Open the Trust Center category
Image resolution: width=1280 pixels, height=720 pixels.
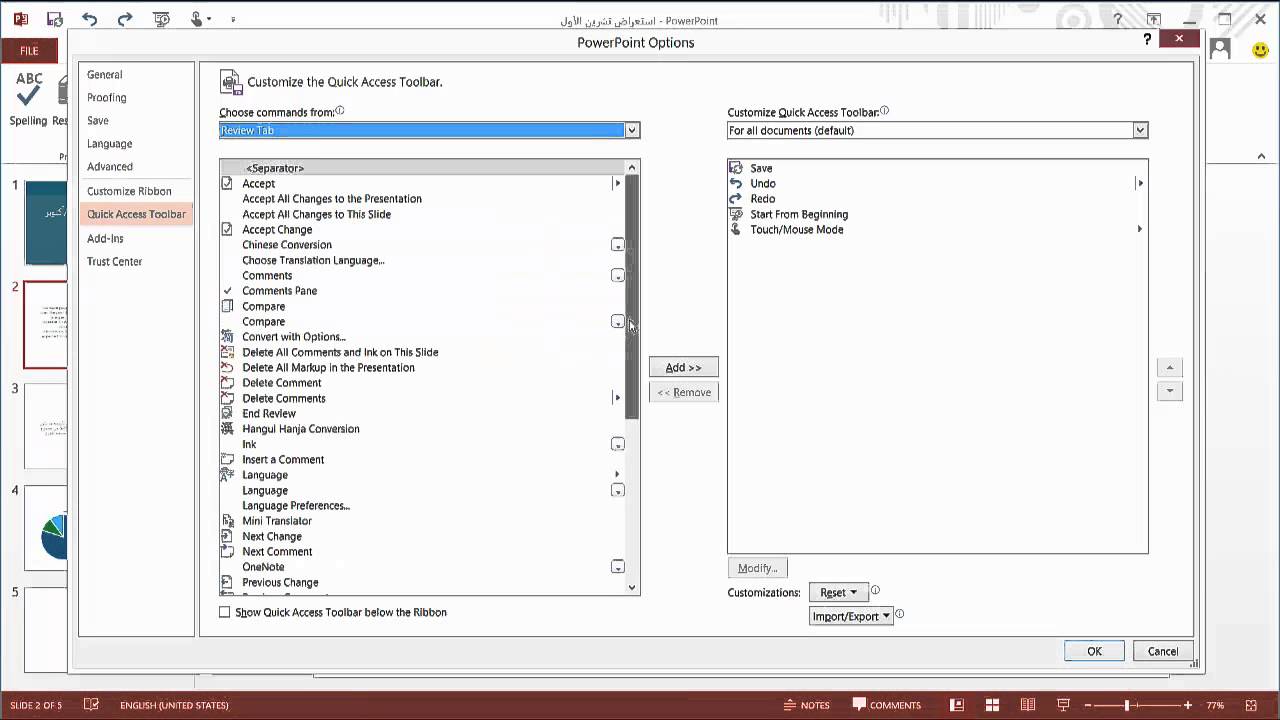(x=115, y=262)
